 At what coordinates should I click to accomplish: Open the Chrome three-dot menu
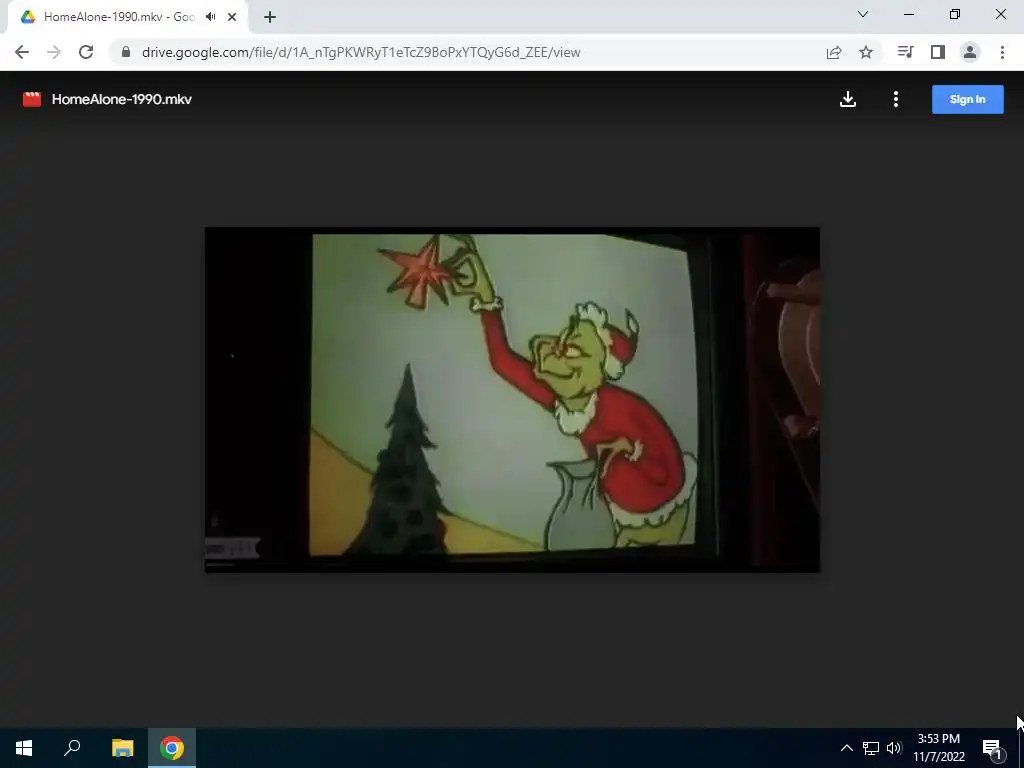1002,52
